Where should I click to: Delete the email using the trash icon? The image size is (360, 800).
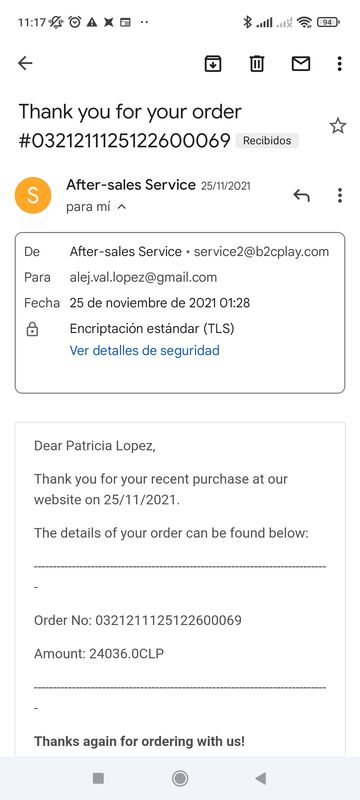pos(256,63)
